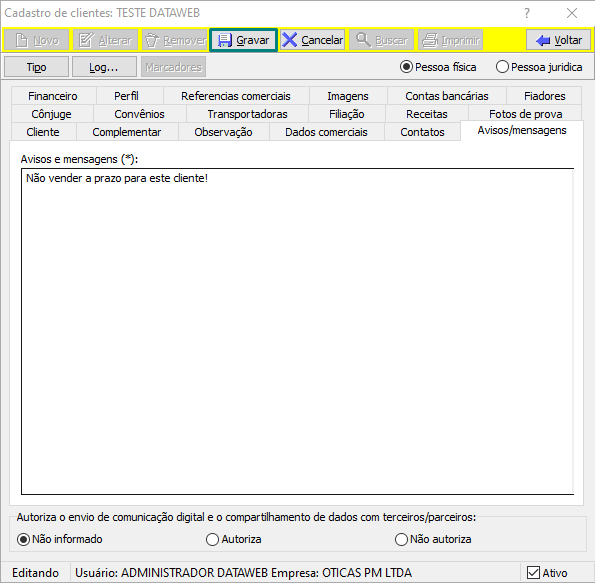Click inside the Avisos e mensagens text area
The image size is (595, 583).
click(x=298, y=331)
